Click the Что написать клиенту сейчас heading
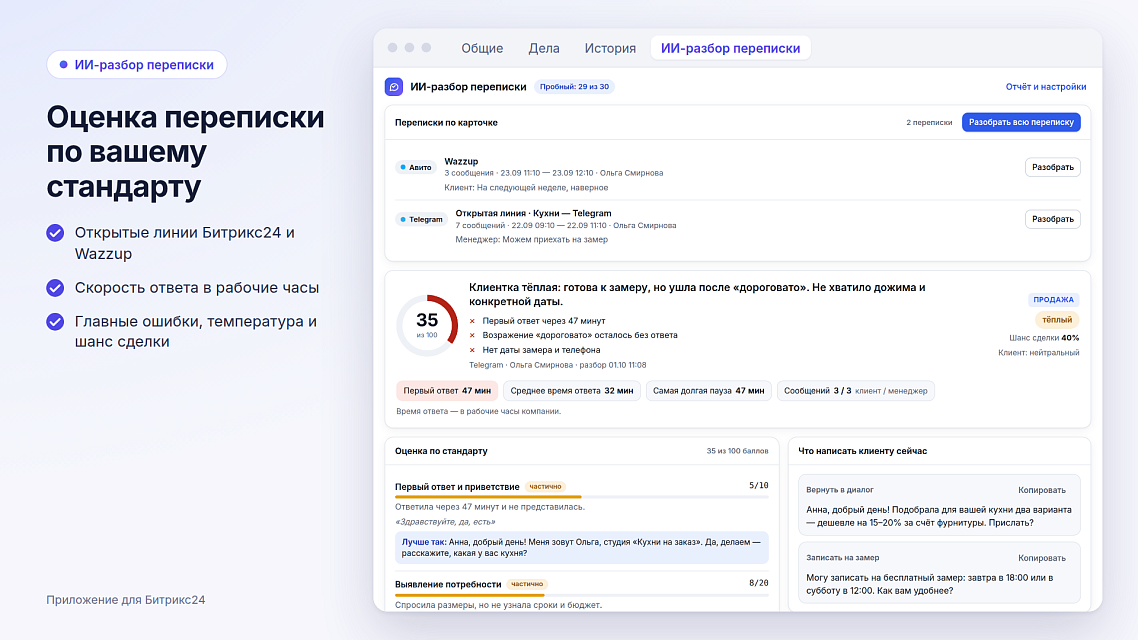This screenshot has height=640, width=1138. [x=862, y=451]
